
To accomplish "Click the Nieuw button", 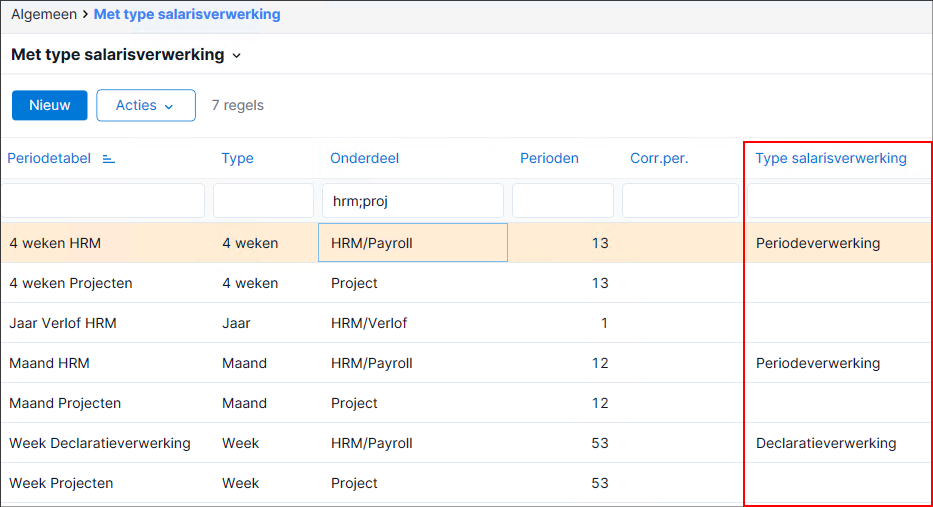I will (x=49, y=105).
